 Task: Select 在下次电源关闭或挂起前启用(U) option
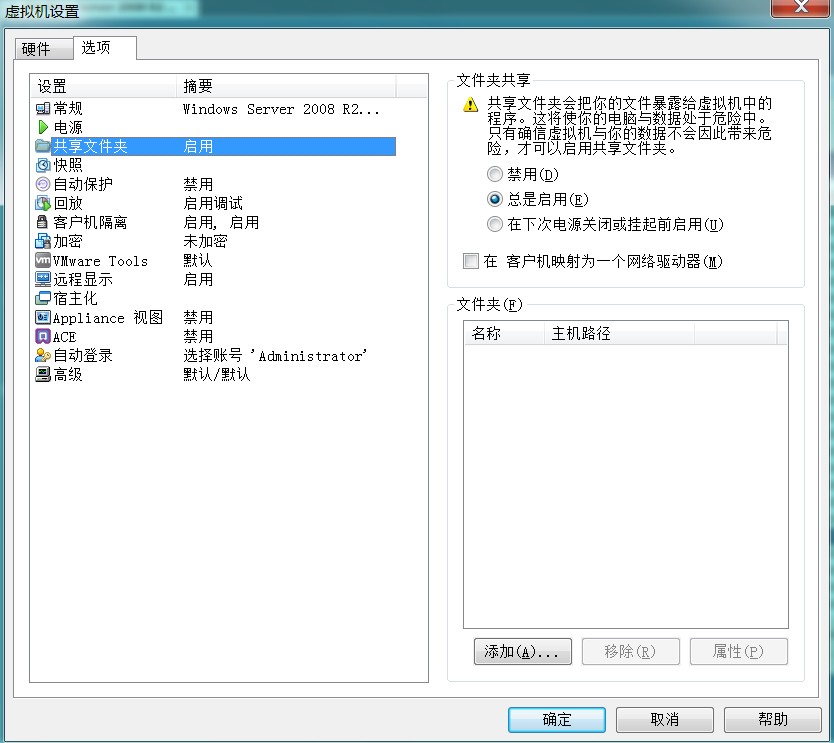point(495,224)
